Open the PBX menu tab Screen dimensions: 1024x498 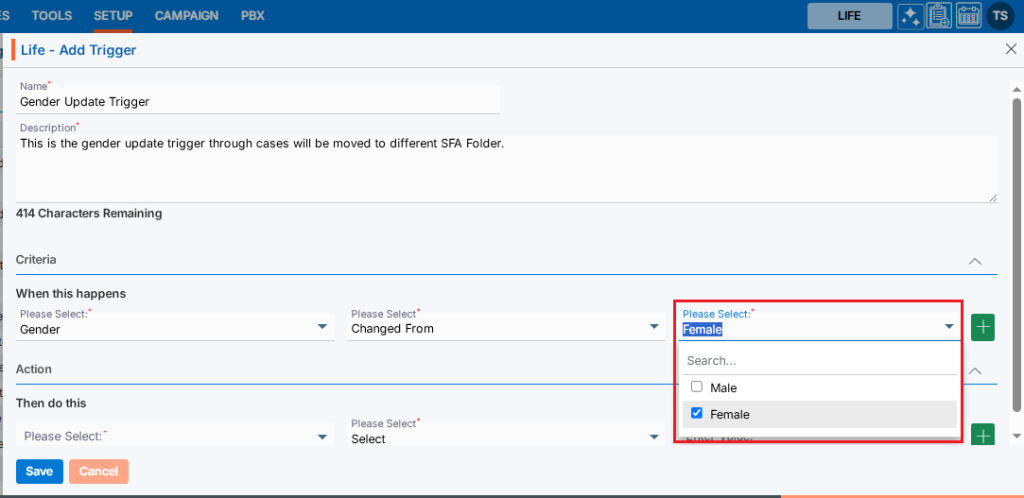(x=253, y=16)
